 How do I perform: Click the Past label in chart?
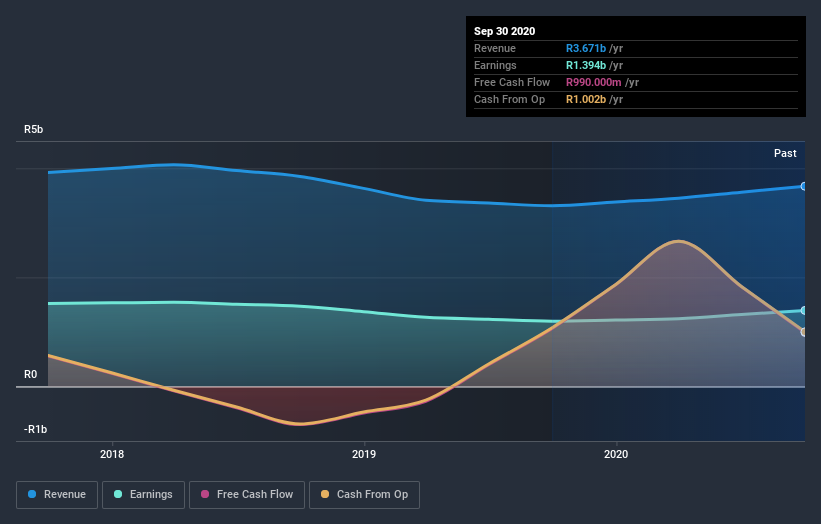coord(785,153)
